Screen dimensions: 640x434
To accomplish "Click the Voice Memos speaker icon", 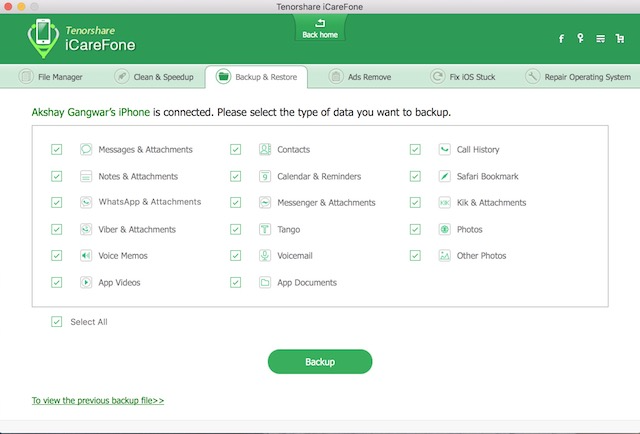I will tap(86, 256).
